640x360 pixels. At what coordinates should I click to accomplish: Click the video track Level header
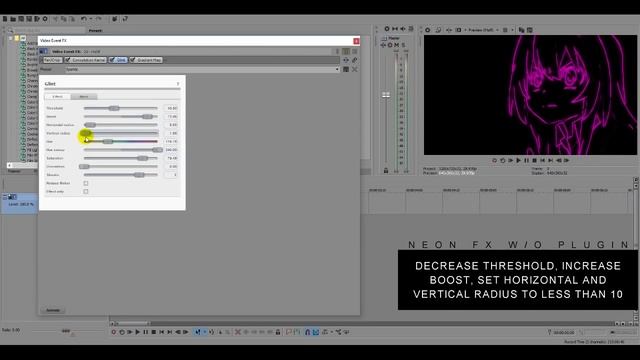[20, 204]
